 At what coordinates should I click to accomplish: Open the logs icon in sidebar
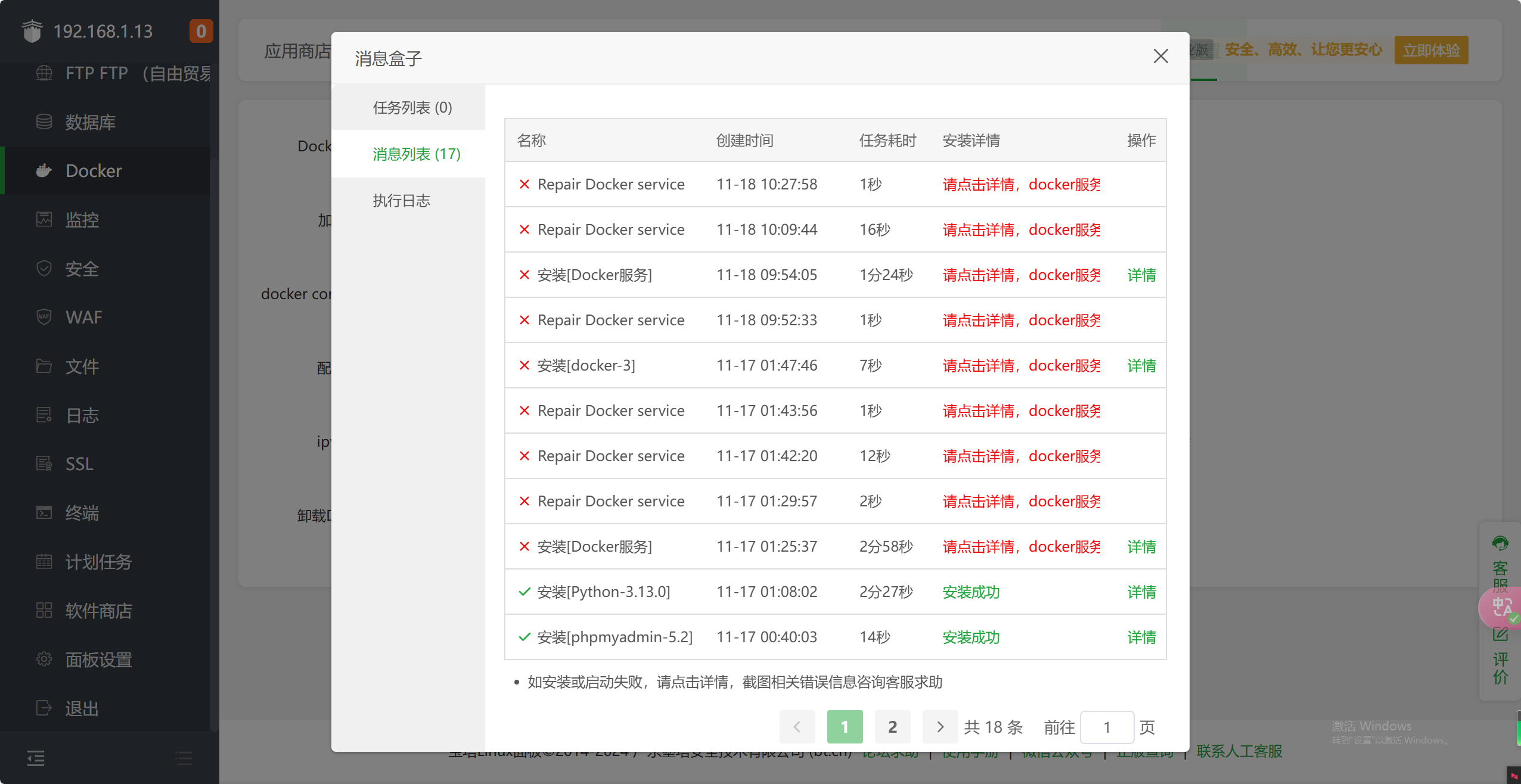coord(44,415)
